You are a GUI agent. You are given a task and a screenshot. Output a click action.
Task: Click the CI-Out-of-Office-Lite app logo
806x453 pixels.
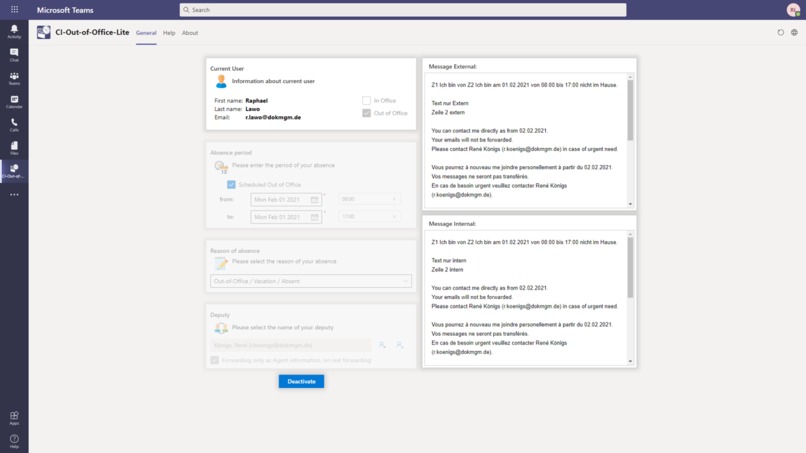pyautogui.click(x=44, y=32)
